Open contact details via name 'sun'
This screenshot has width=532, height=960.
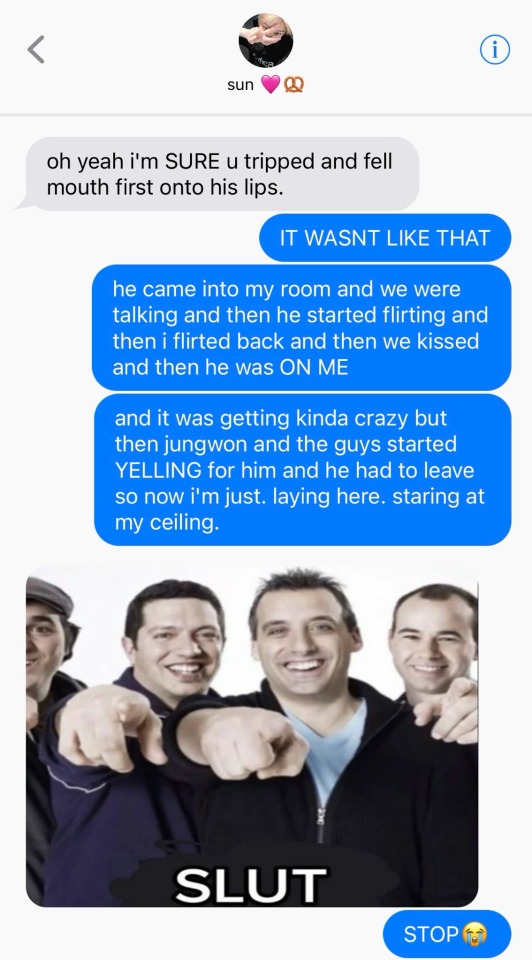pos(240,85)
